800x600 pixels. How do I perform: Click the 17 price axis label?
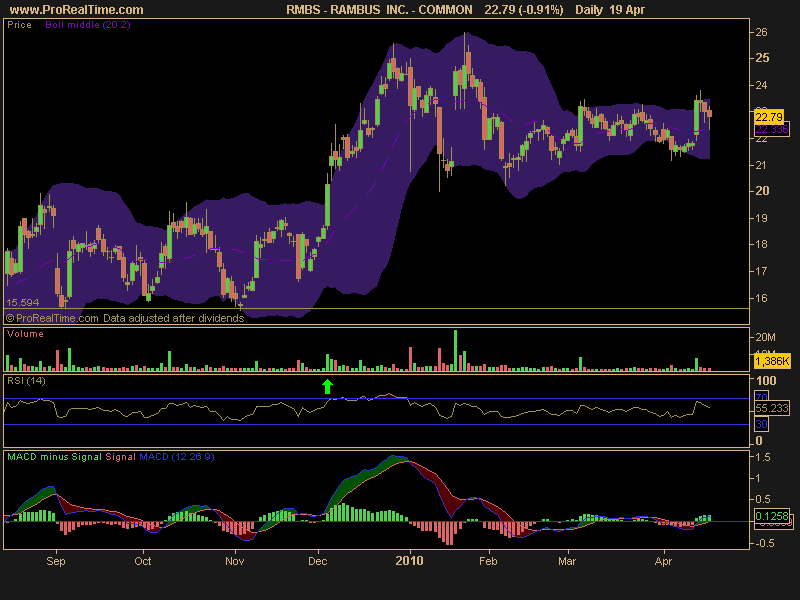tap(761, 271)
